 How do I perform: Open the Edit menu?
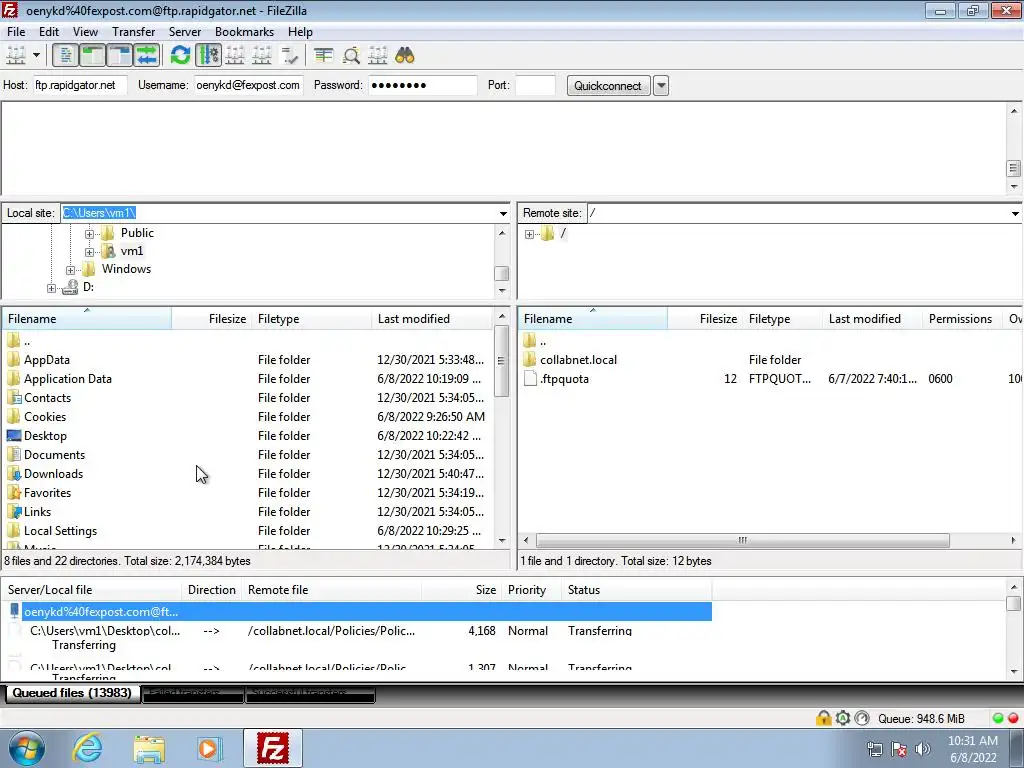pos(48,31)
